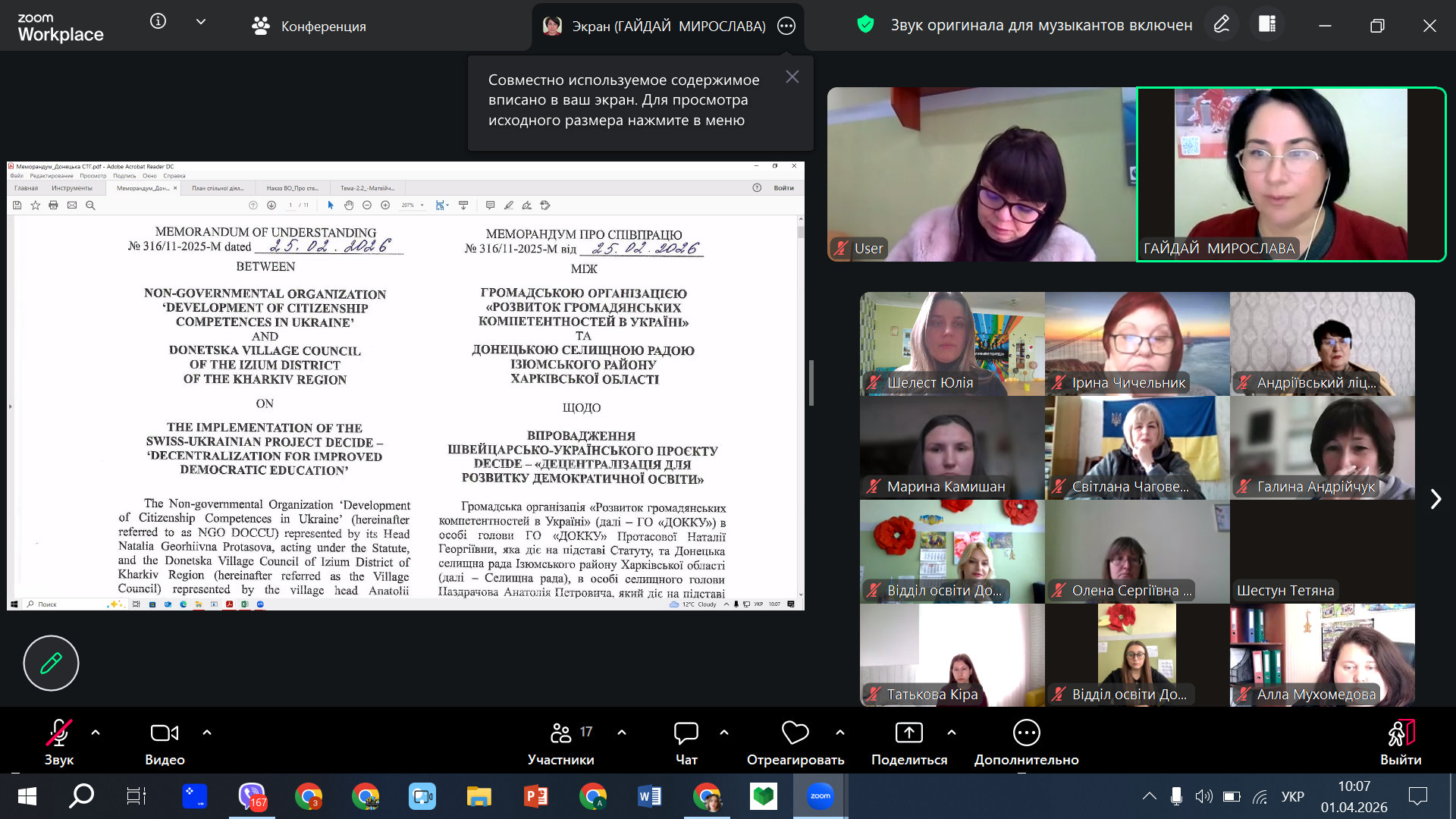Click the meeting info icon
The height and width of the screenshot is (819, 1456).
(x=158, y=22)
